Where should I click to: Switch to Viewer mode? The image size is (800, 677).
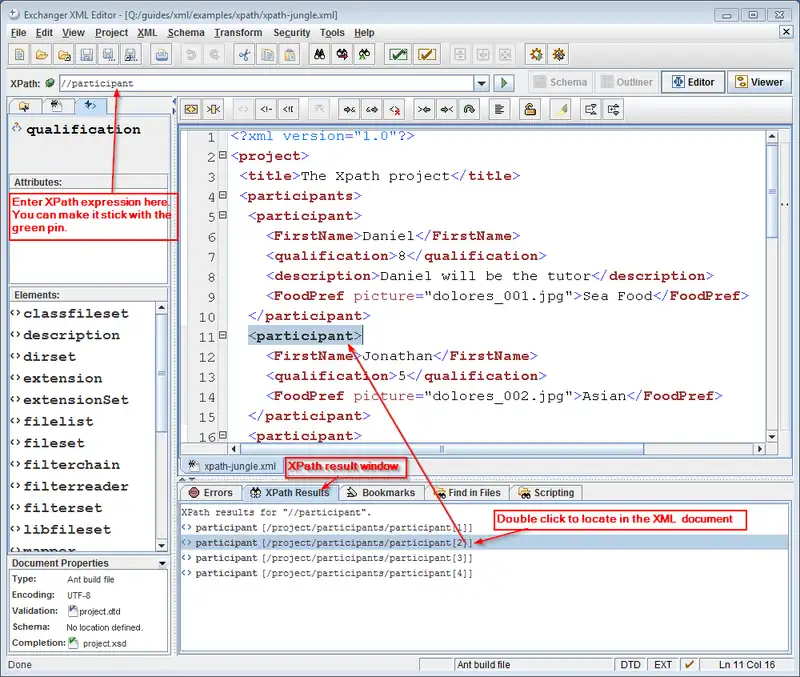click(x=758, y=82)
